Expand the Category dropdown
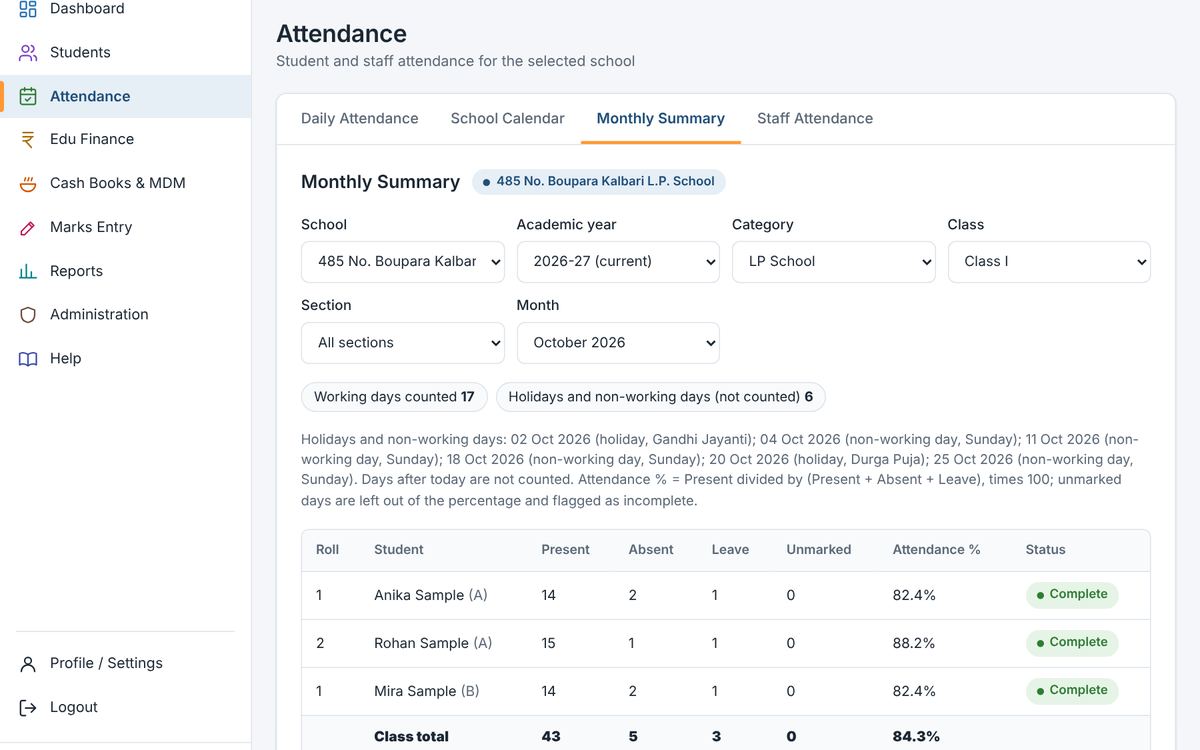1200x750 pixels. point(833,262)
